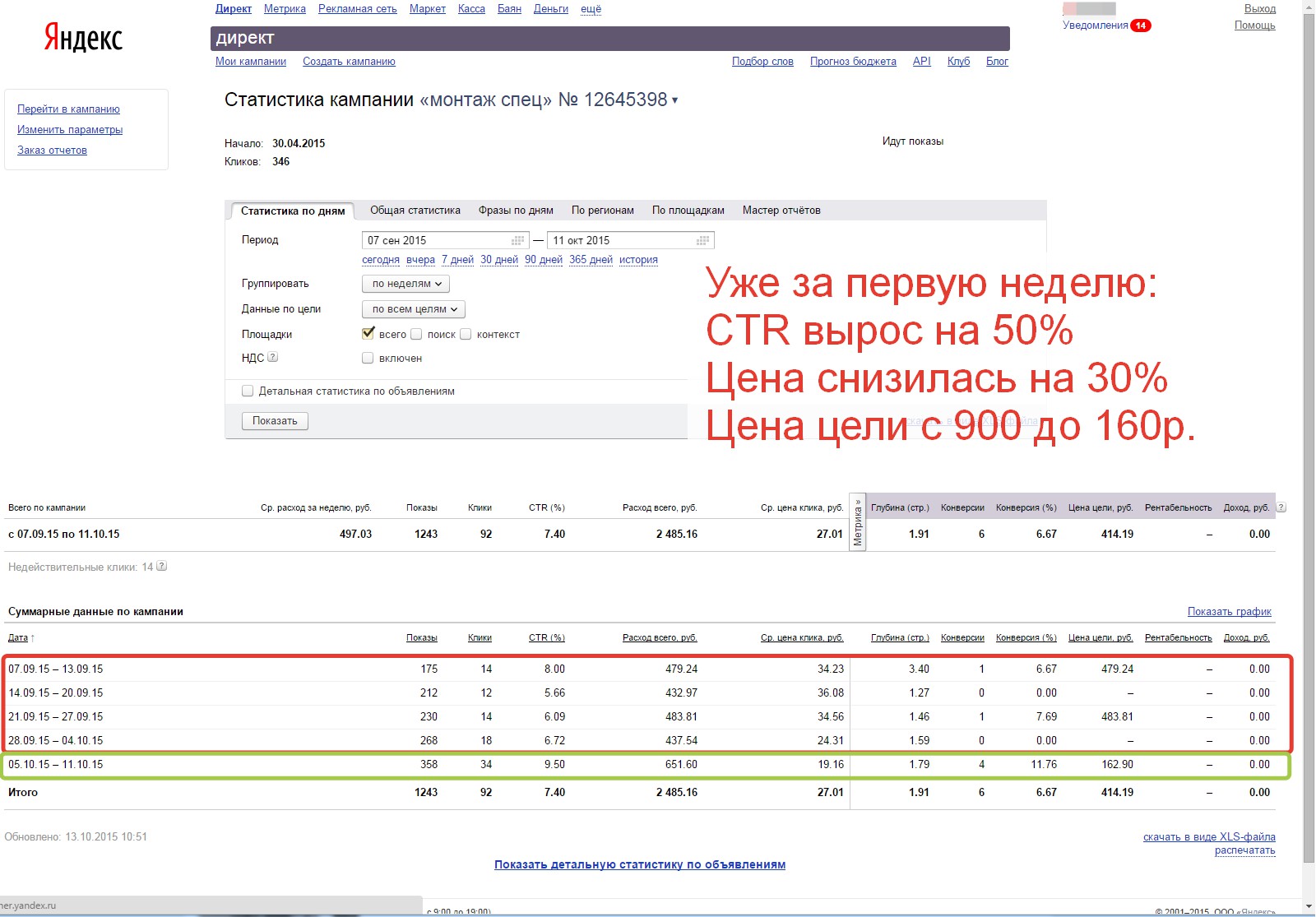Viewport: 1316px width, 917px height.
Task: Click the НДС help question icon
Action: point(273,357)
